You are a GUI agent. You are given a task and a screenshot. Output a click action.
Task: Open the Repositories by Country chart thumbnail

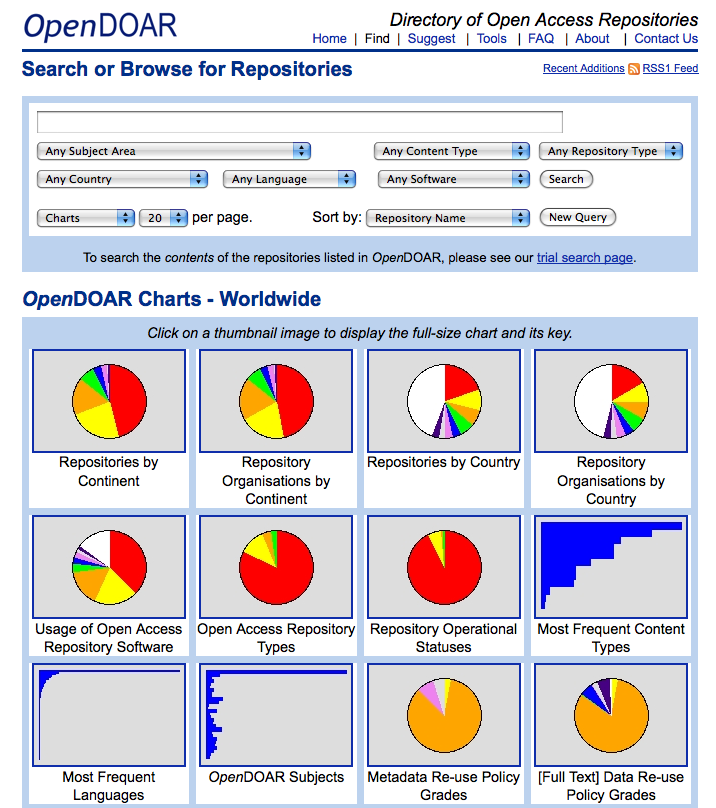[444, 401]
